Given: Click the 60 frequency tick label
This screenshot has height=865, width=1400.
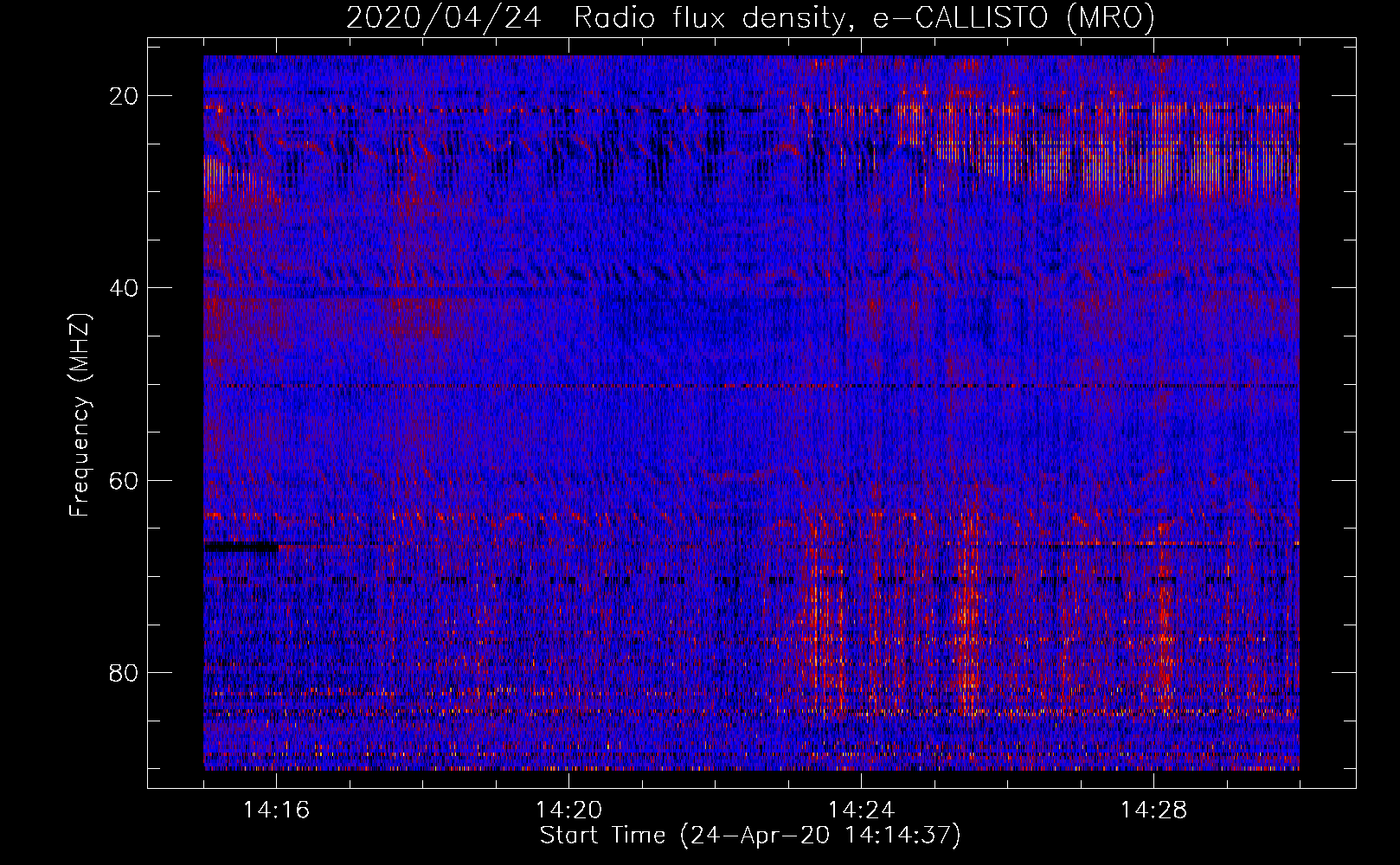Looking at the screenshot, I should (125, 480).
